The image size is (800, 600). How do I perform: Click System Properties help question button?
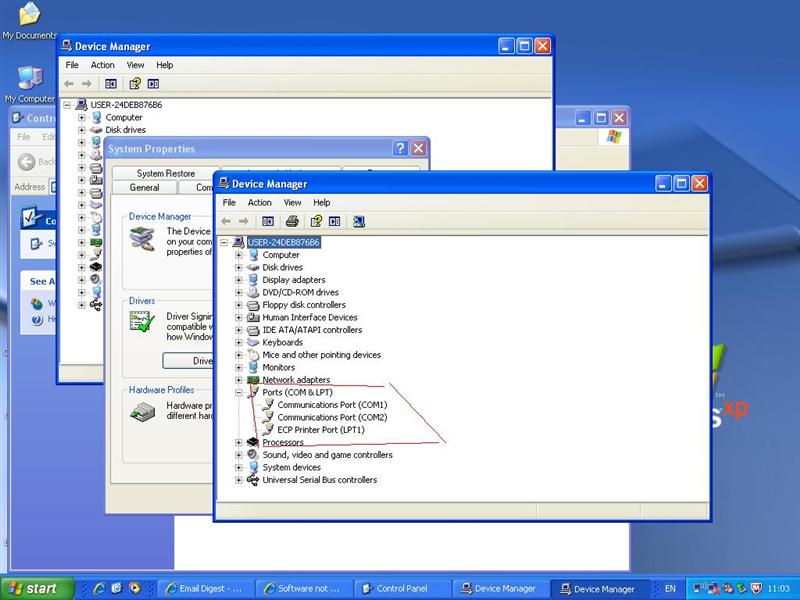coord(400,148)
